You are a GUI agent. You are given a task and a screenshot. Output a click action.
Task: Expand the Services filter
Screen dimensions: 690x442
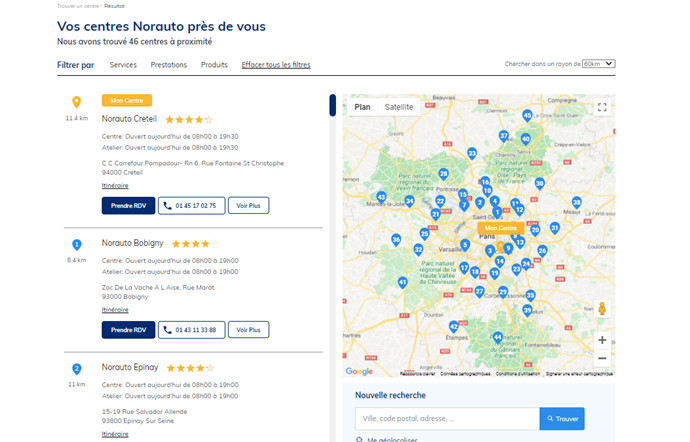point(123,65)
